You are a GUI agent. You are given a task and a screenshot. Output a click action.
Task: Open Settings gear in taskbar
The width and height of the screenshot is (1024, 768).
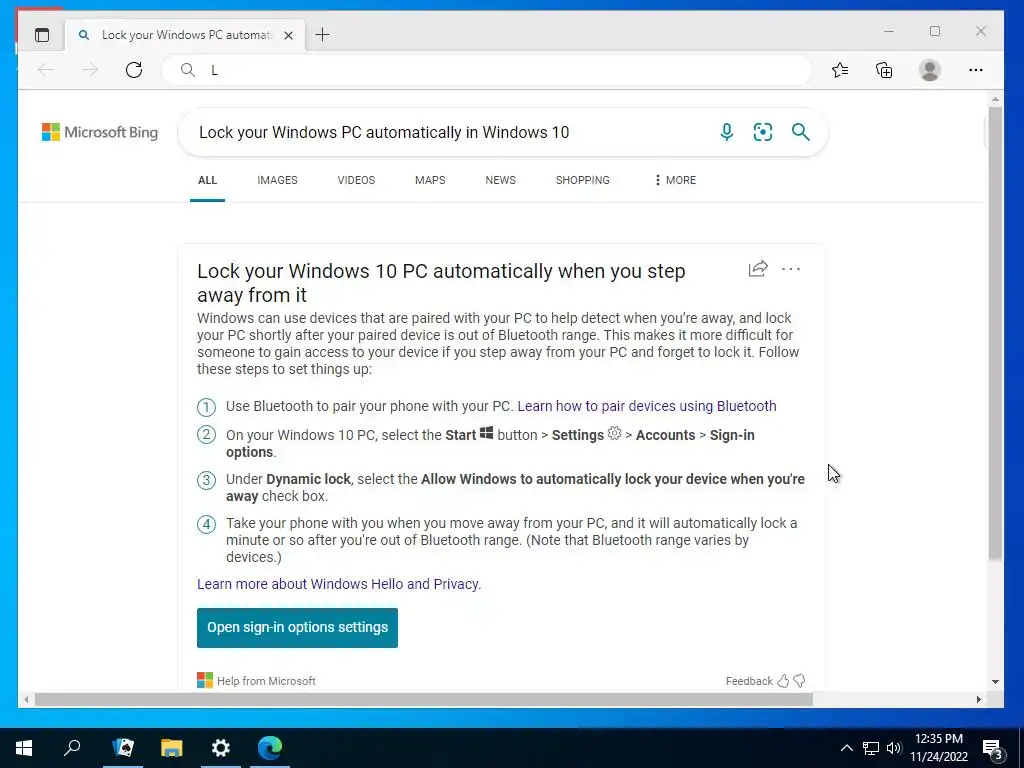tap(221, 748)
